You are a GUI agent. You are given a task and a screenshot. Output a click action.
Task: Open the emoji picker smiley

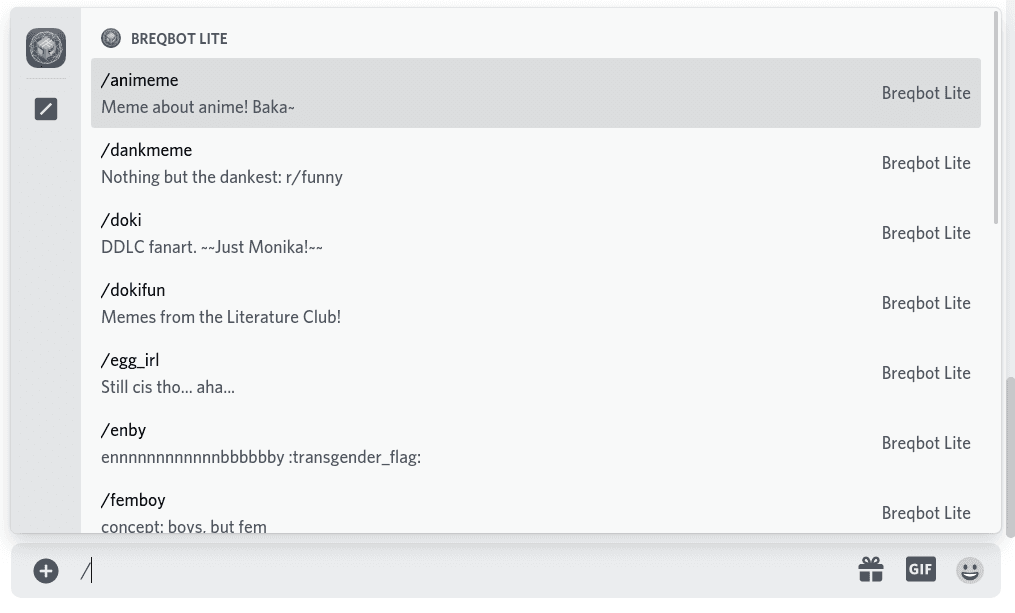(x=969, y=570)
